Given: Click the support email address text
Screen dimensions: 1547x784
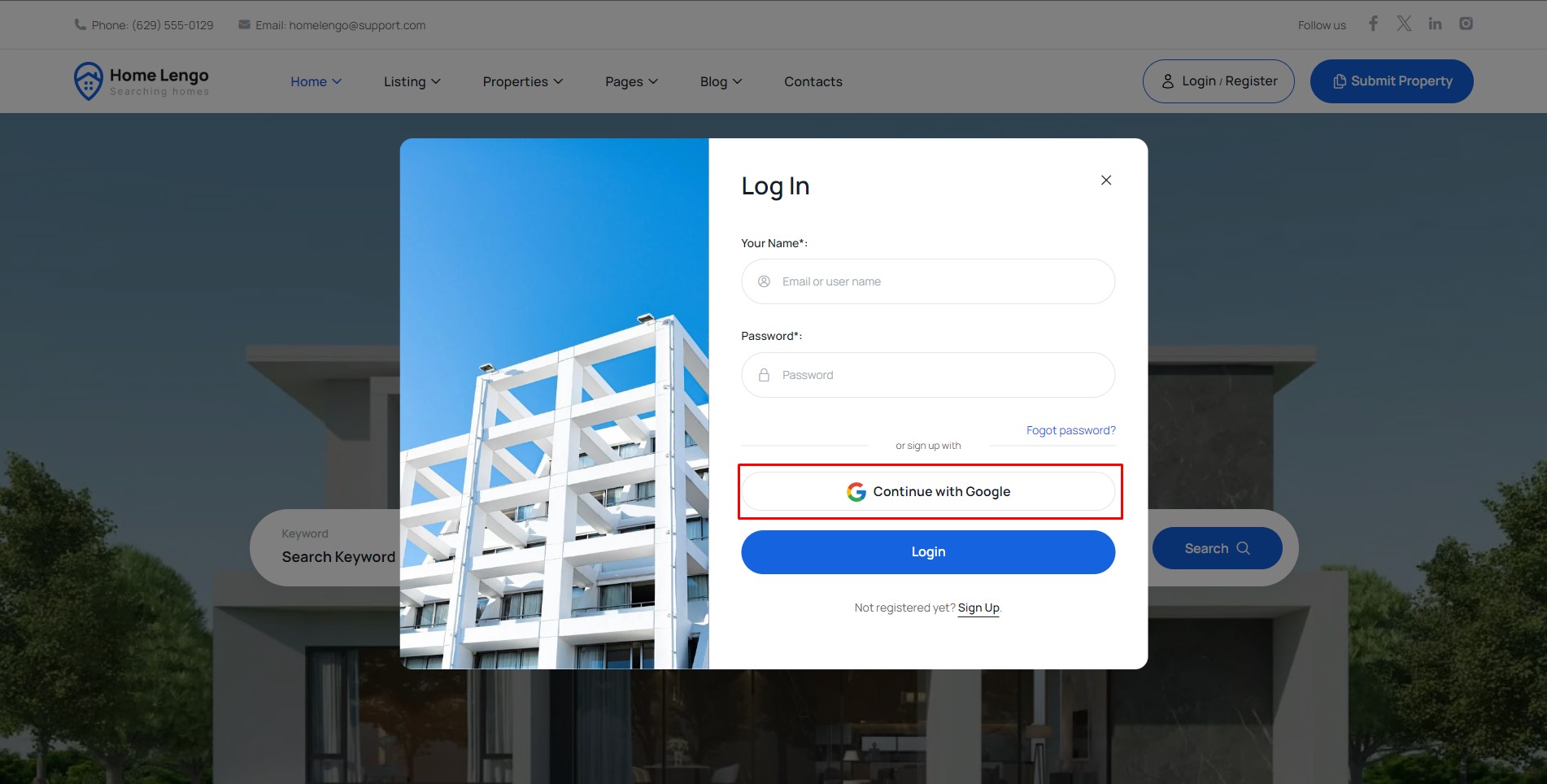Looking at the screenshot, I should [x=357, y=25].
